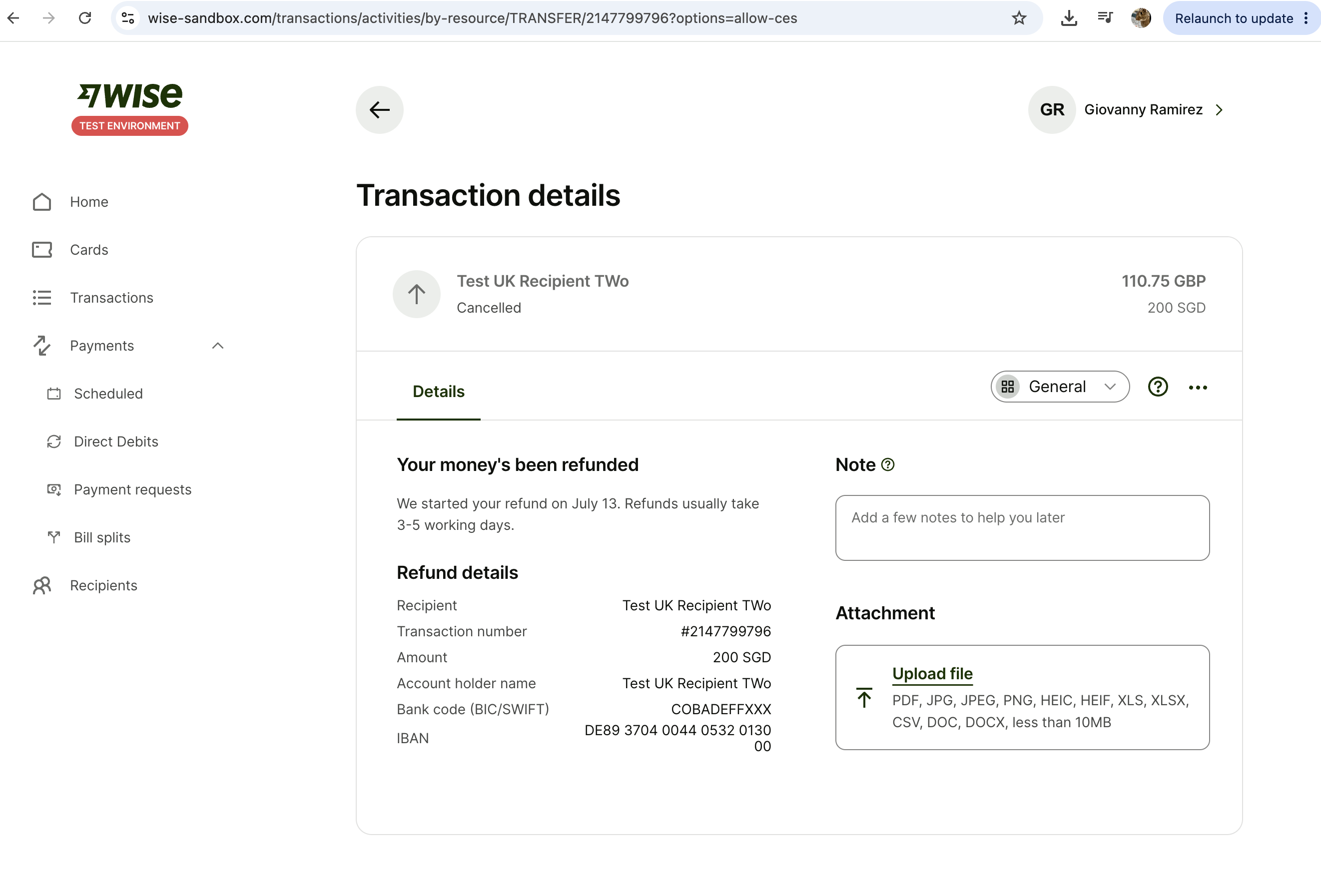Open browser downloads icon
This screenshot has width=1321, height=896.
(1069, 18)
